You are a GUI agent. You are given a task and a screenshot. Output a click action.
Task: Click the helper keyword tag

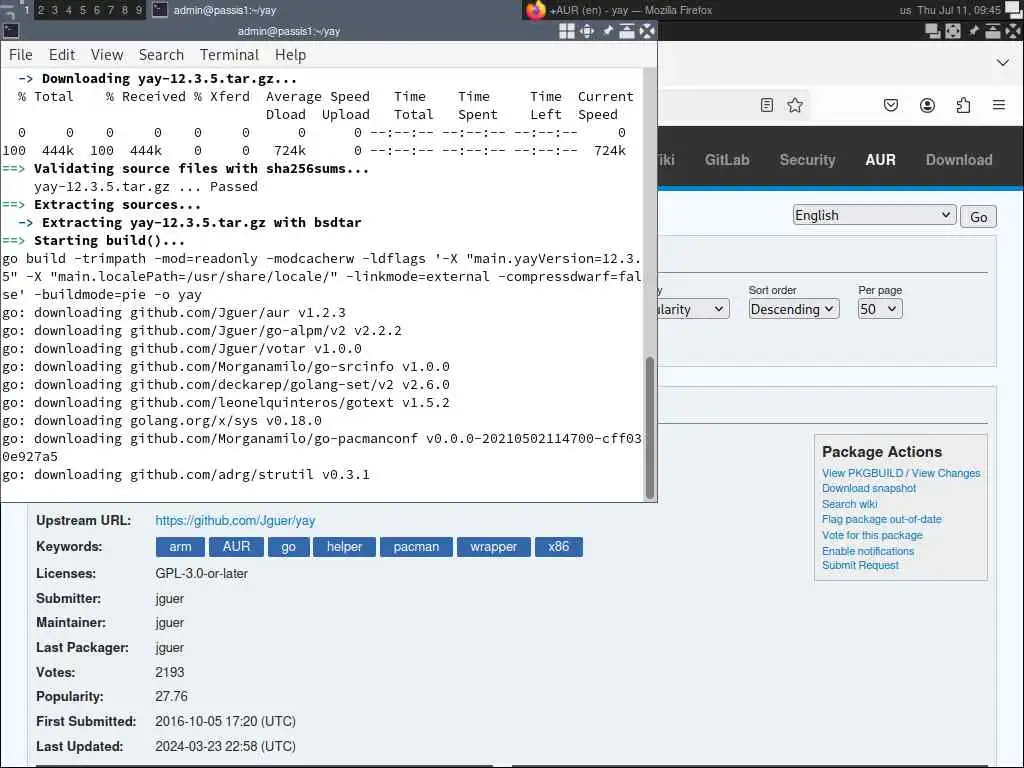(344, 547)
